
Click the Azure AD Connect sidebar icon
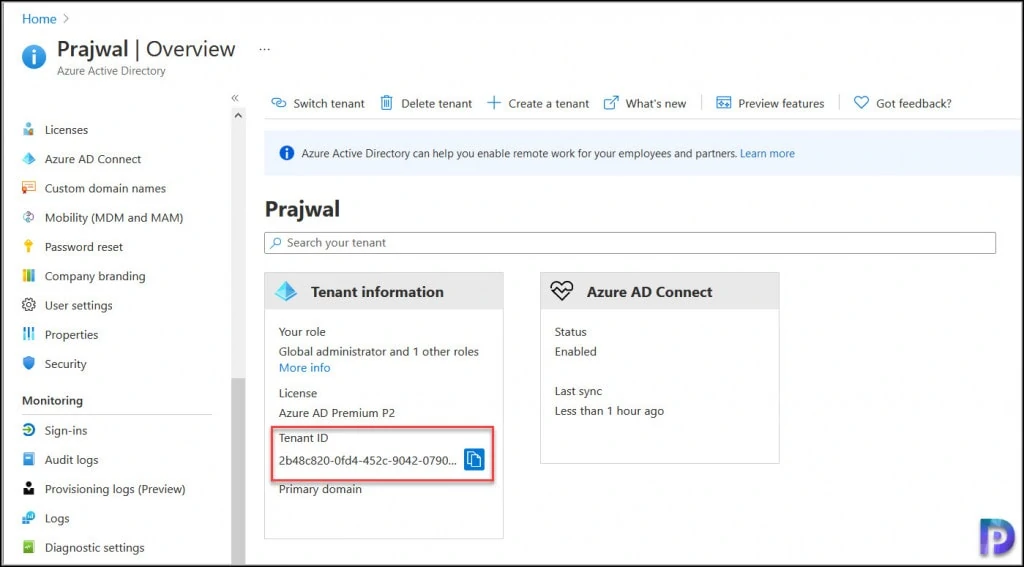(28, 159)
